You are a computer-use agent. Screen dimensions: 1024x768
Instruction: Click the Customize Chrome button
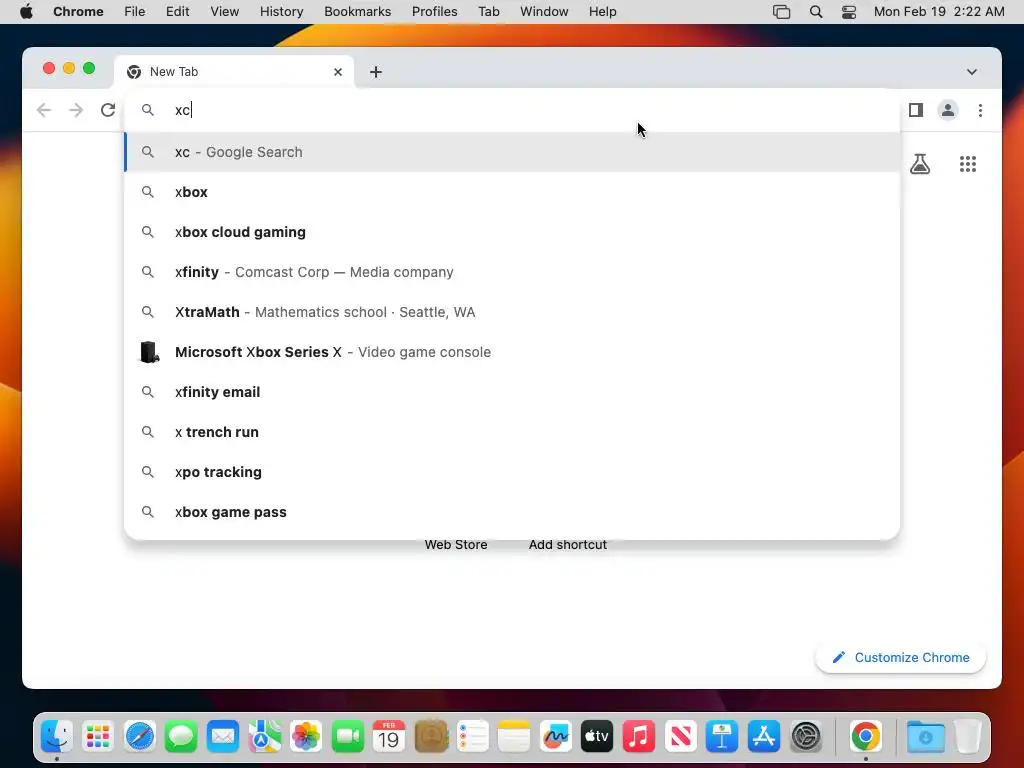[x=900, y=658]
